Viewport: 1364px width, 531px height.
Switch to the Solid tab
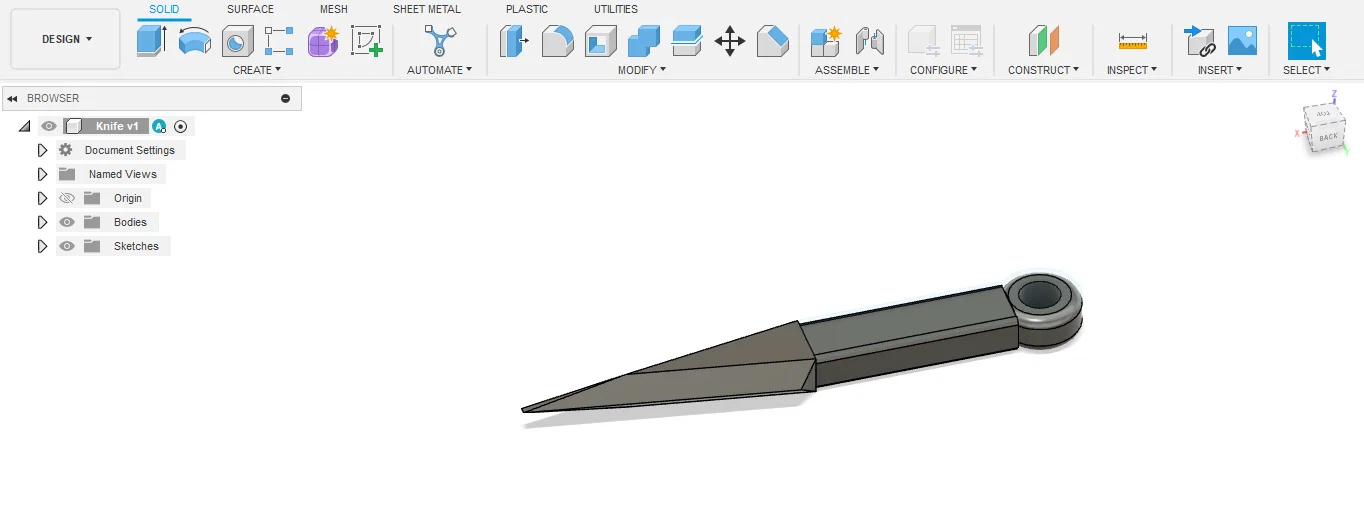tap(164, 9)
